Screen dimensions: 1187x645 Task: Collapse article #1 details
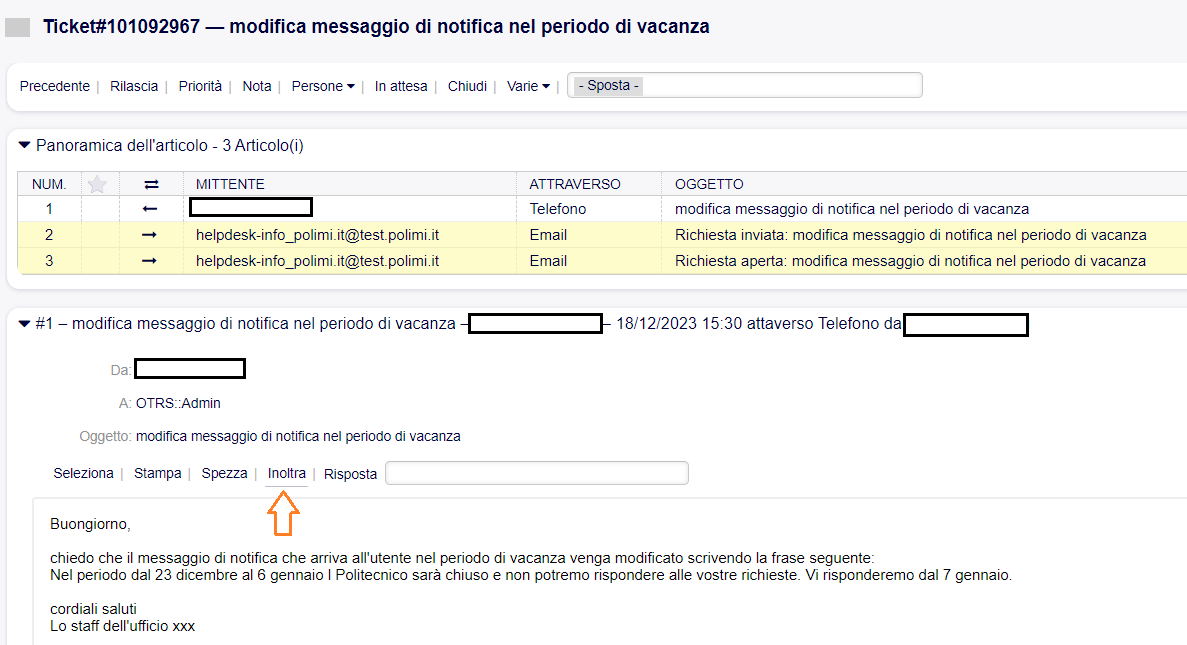(25, 323)
